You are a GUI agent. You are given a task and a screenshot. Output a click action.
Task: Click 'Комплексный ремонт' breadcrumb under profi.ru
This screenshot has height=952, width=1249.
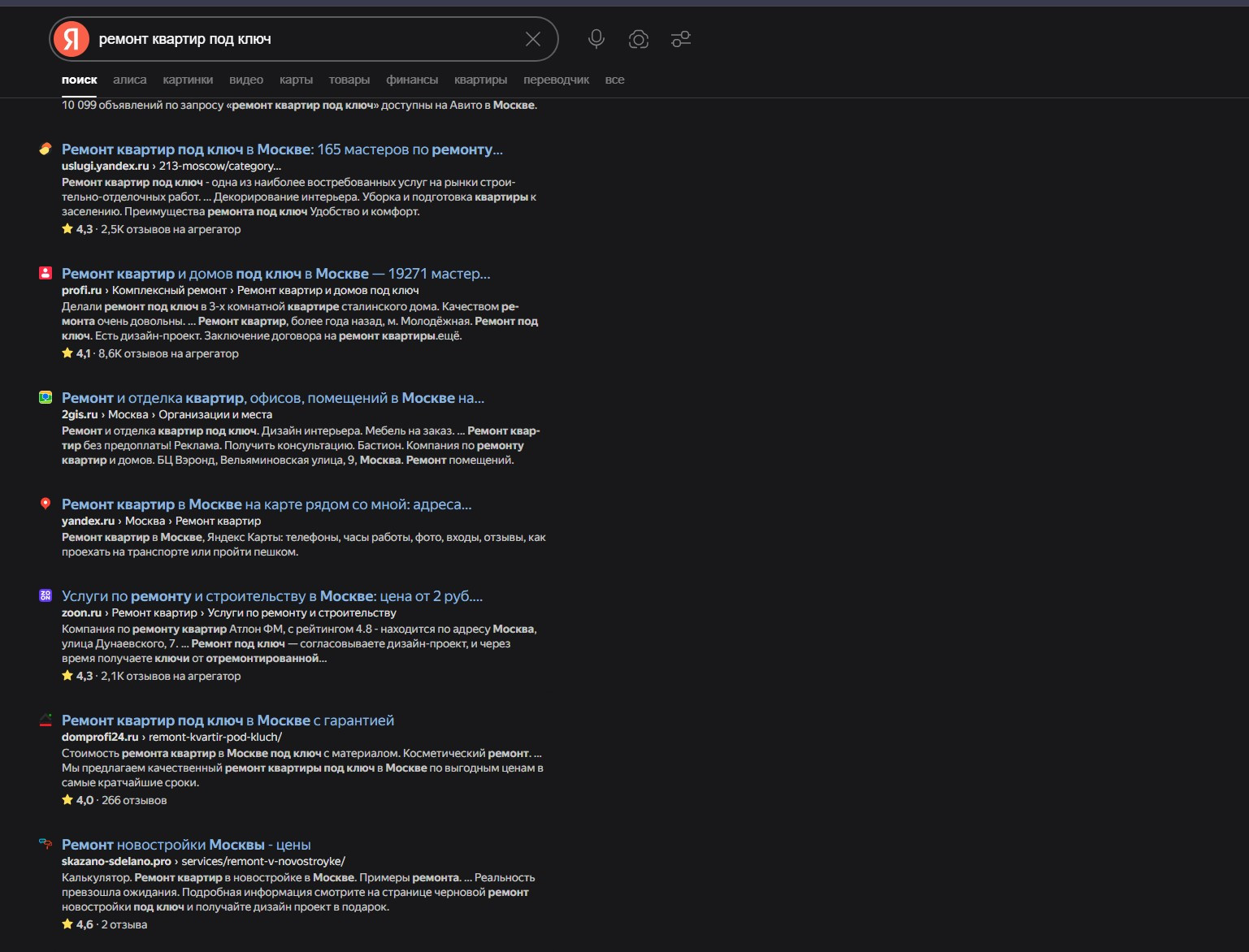click(169, 290)
